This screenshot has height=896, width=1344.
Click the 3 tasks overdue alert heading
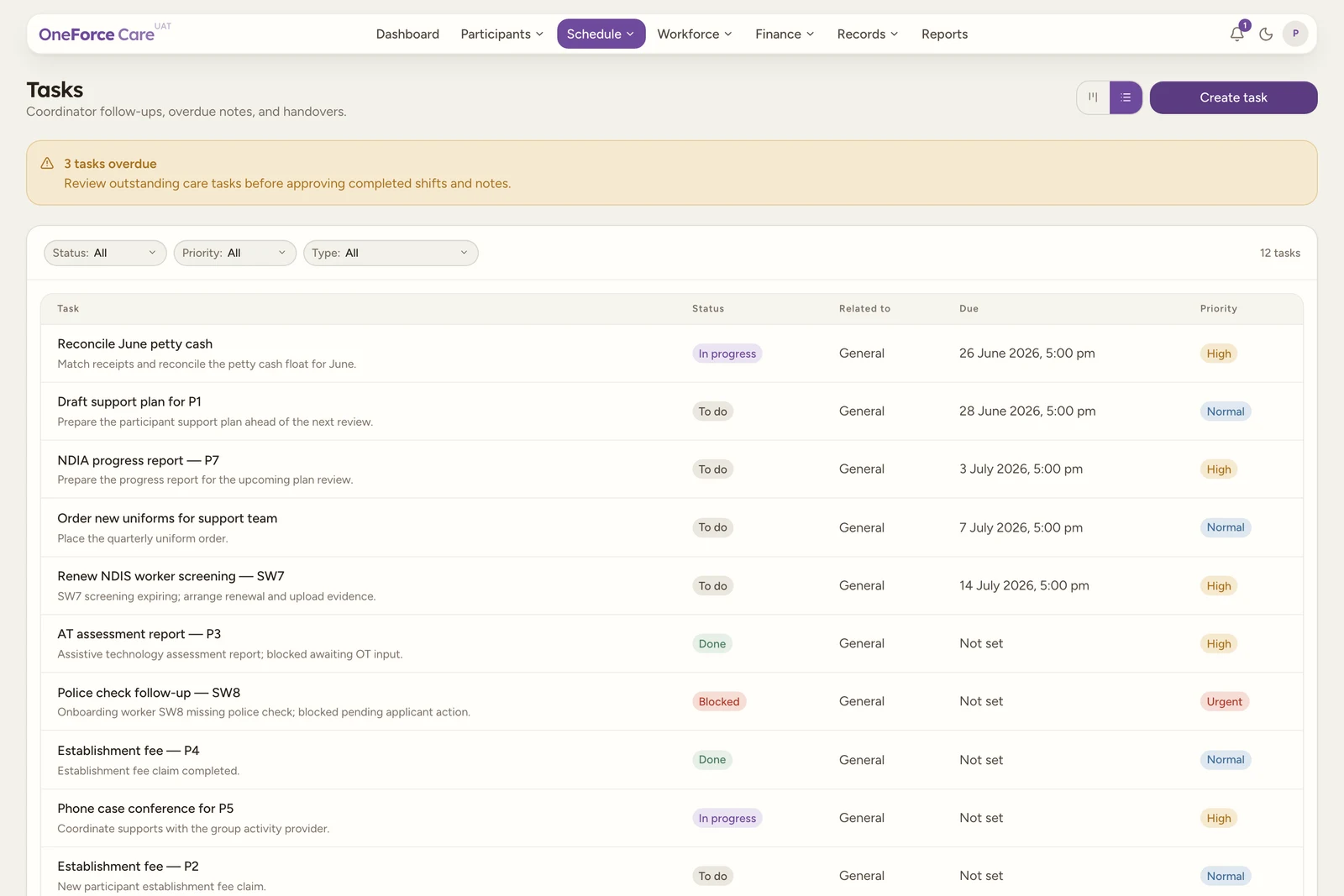[110, 164]
